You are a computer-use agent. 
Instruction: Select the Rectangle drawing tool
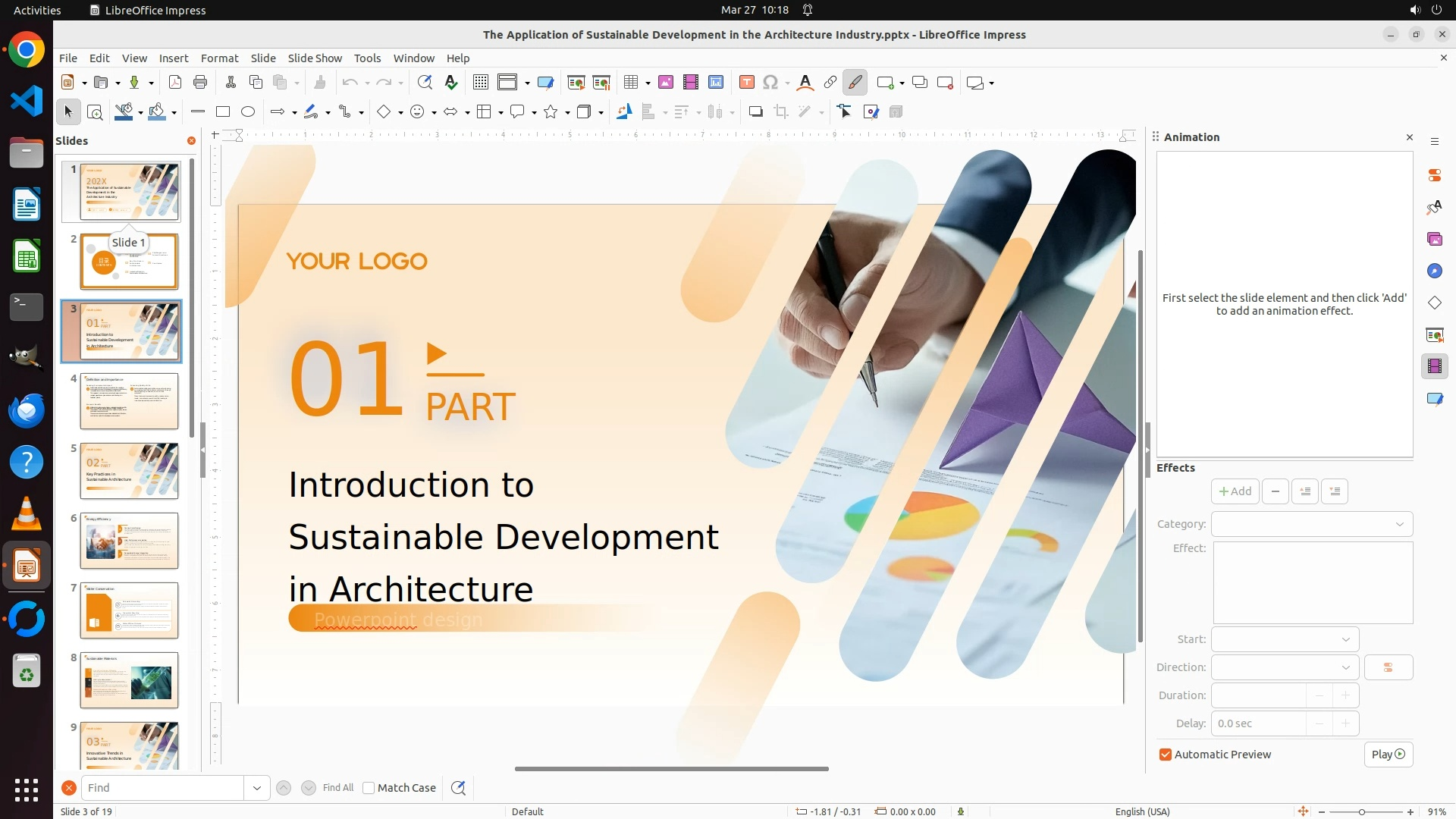pyautogui.click(x=223, y=112)
